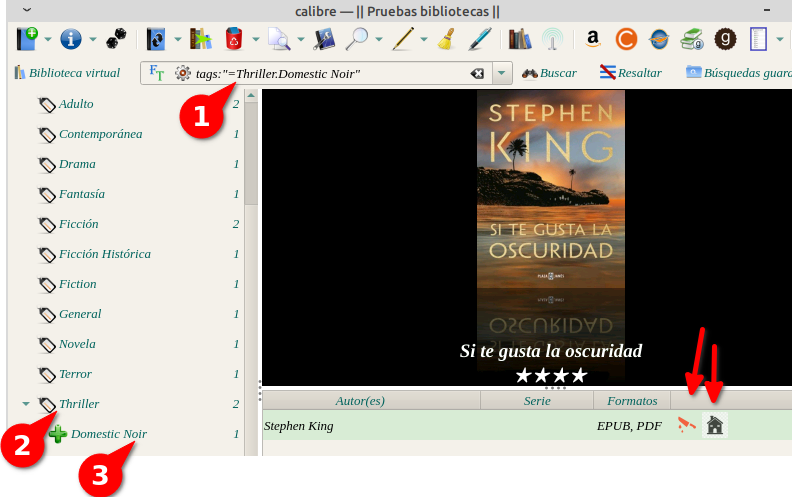Select the Fiction tag
The height and width of the screenshot is (497, 792).
point(77,284)
